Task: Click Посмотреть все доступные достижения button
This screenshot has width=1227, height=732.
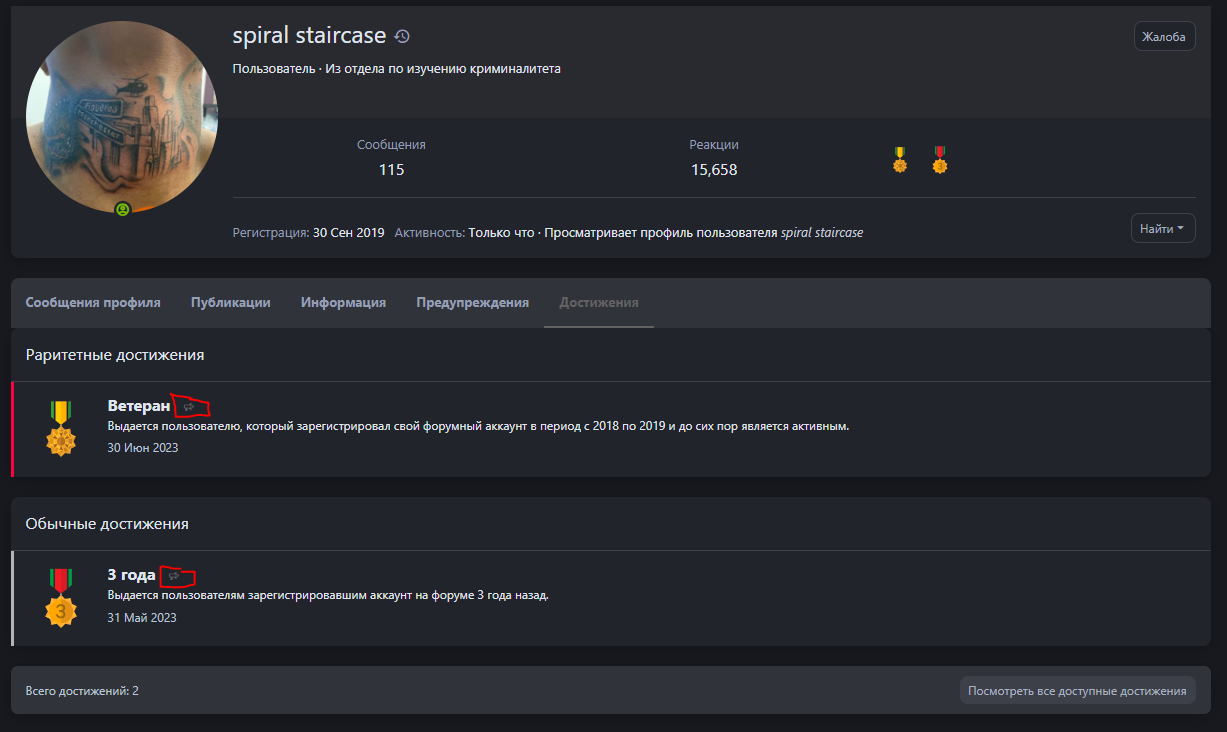Action: (1077, 691)
